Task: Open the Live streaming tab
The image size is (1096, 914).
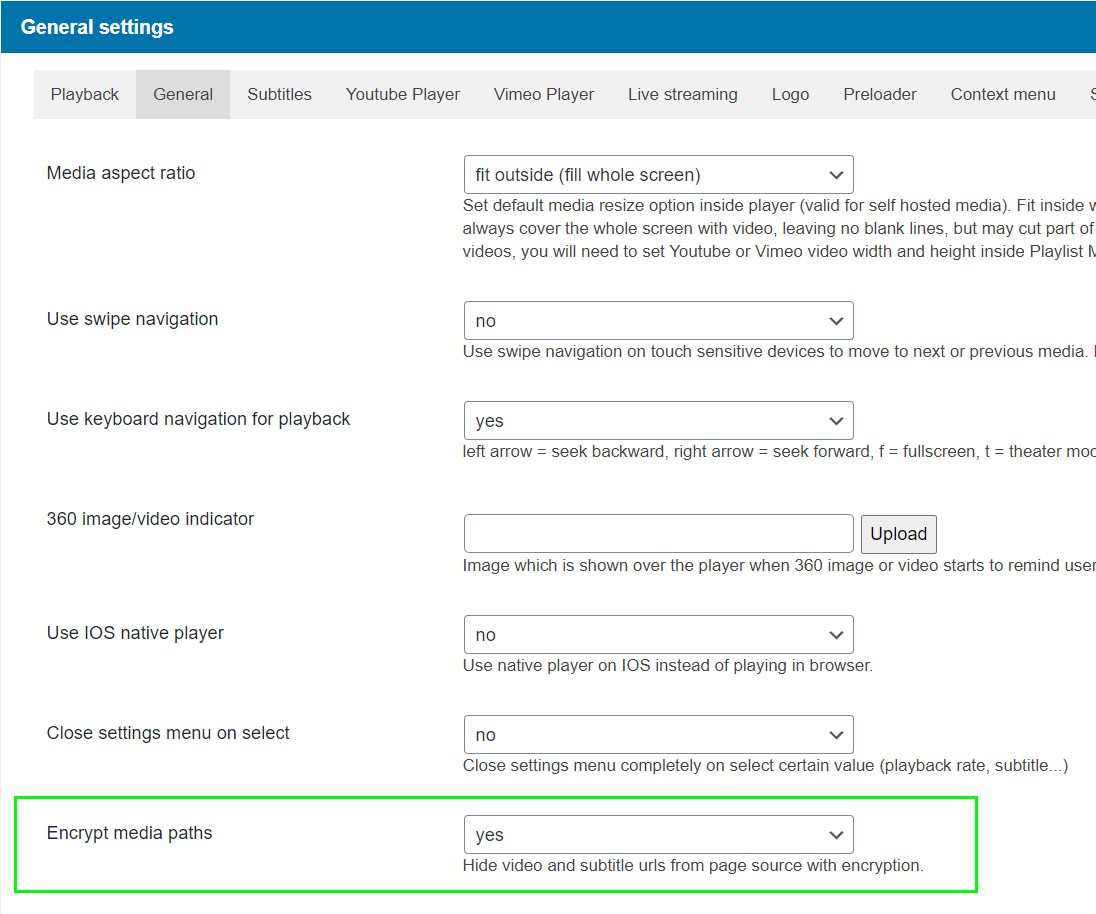Action: 683,95
